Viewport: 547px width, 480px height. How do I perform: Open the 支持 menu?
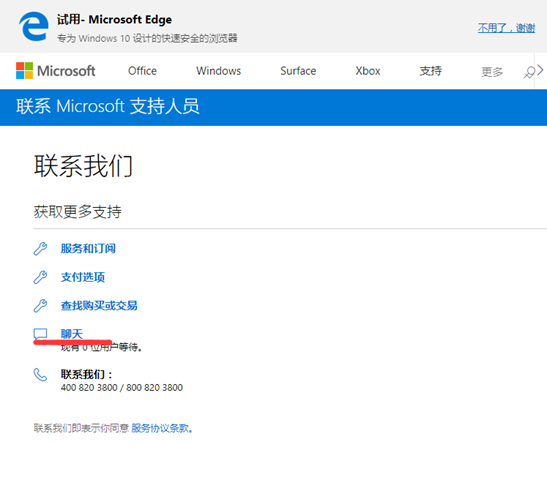tap(430, 71)
